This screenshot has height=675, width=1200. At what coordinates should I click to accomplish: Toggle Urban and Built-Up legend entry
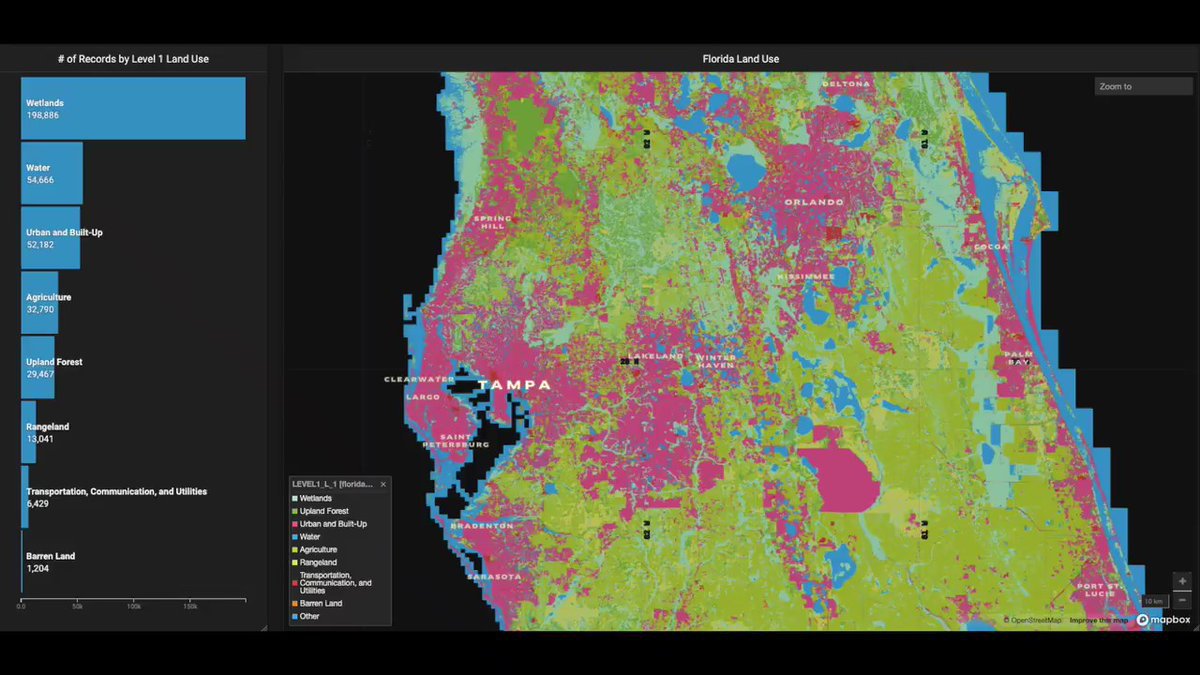[332, 524]
